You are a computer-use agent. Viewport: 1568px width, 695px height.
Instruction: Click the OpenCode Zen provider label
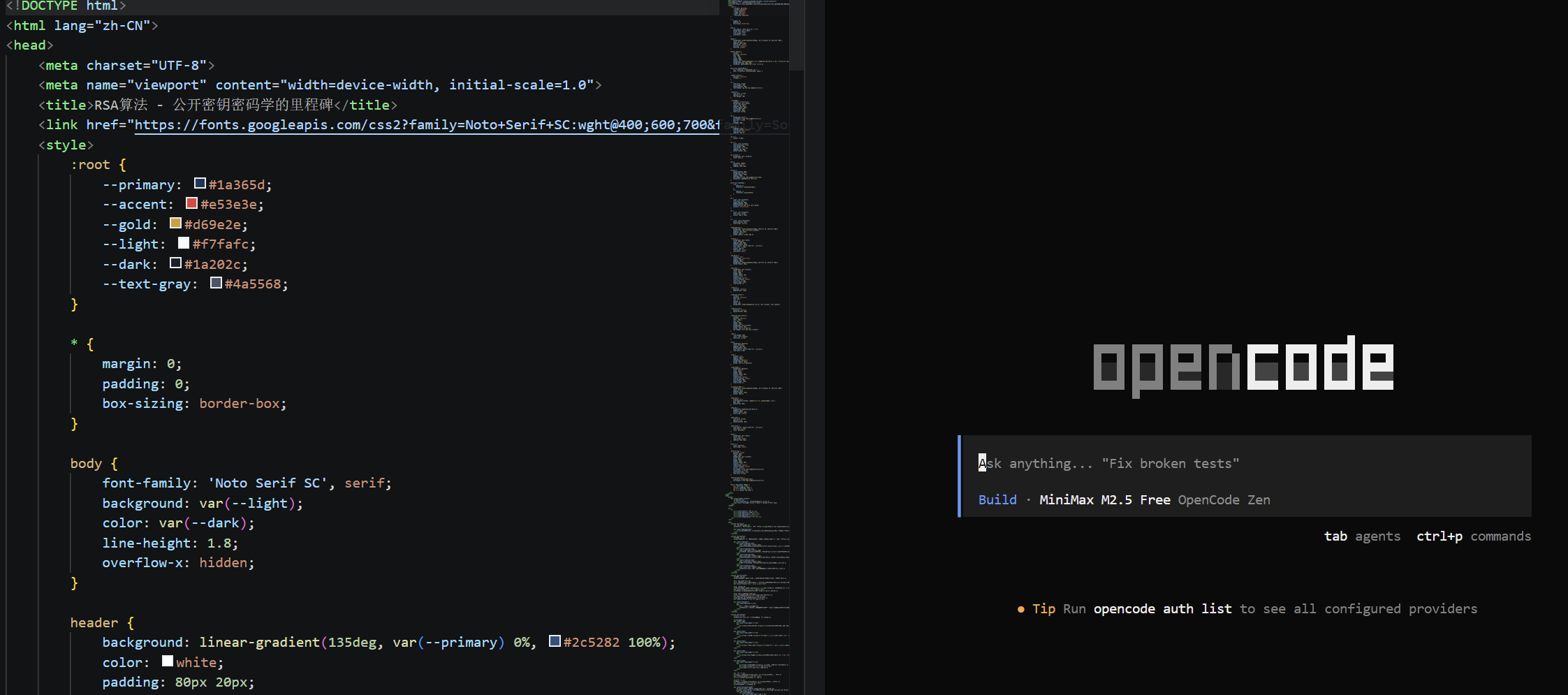pyautogui.click(x=1224, y=499)
